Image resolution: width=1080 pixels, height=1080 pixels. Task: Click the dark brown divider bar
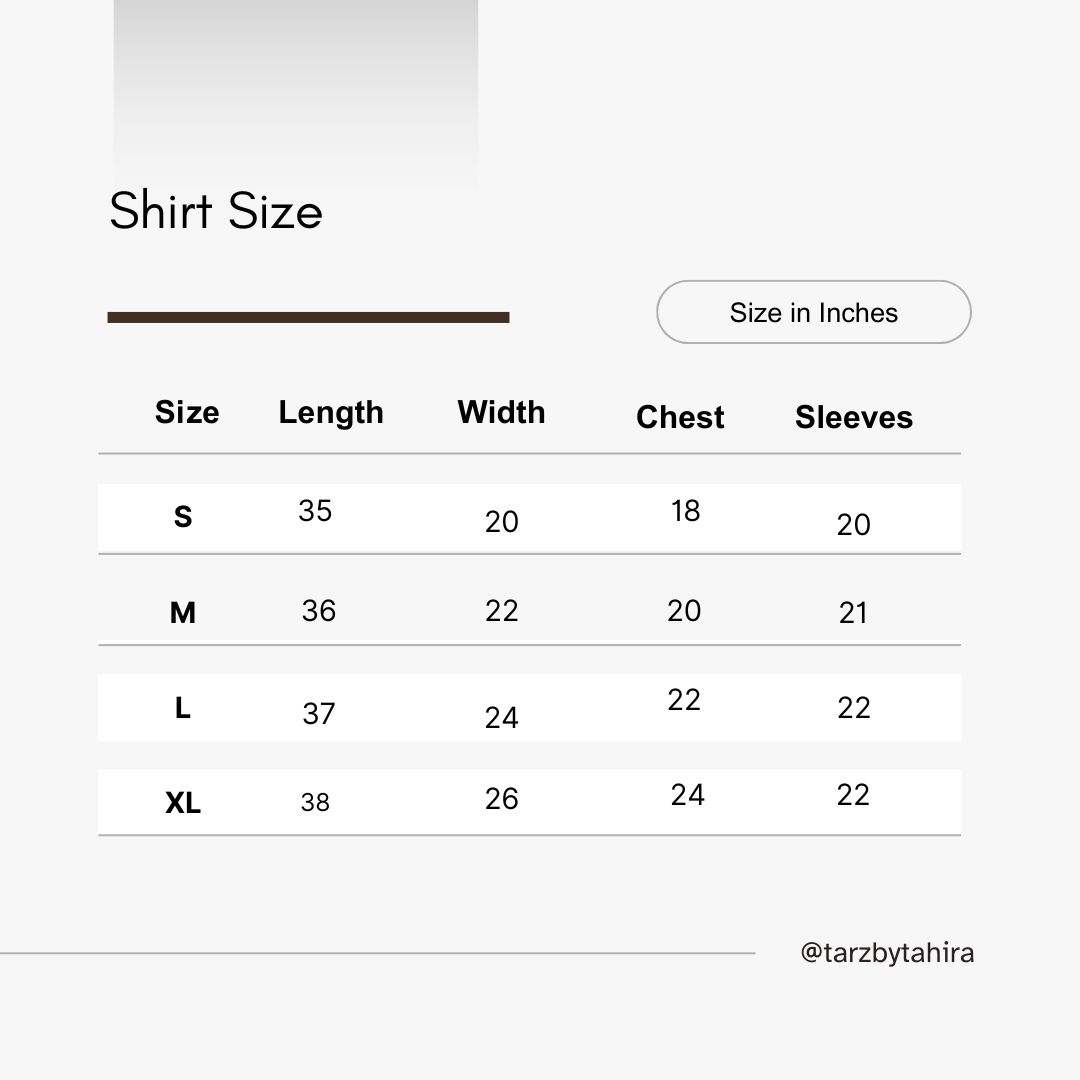308,318
